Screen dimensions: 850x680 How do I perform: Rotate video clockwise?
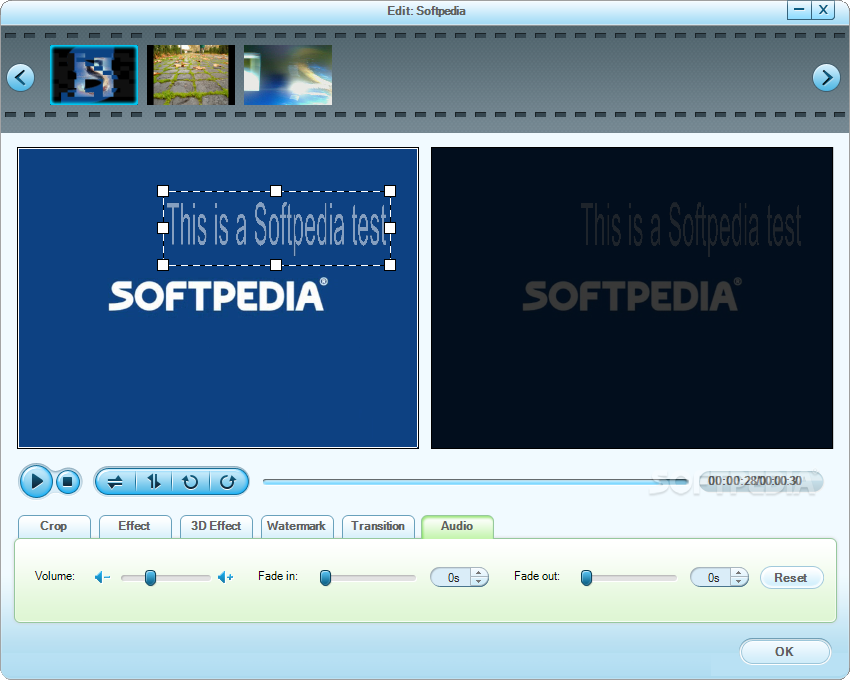click(228, 482)
